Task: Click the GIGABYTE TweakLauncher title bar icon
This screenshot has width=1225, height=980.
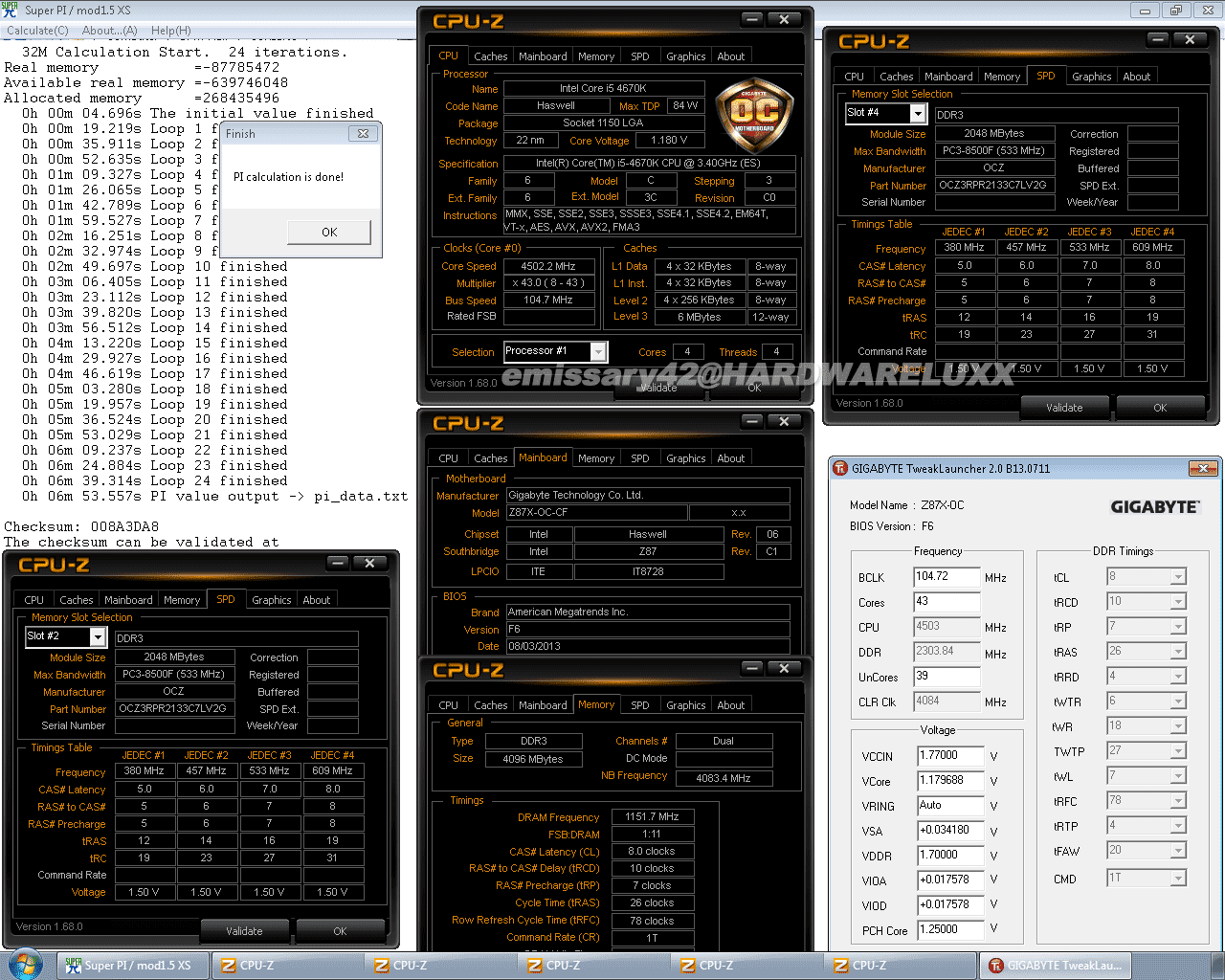Action: click(x=840, y=468)
